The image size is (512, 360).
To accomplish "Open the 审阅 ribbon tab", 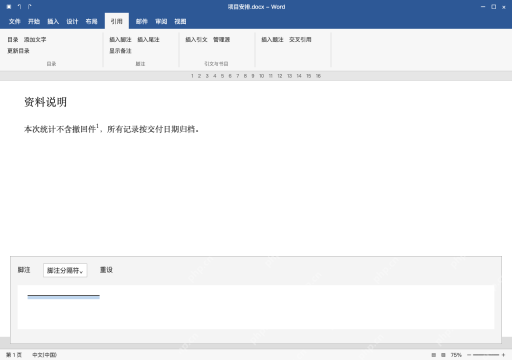I will coord(161,21).
